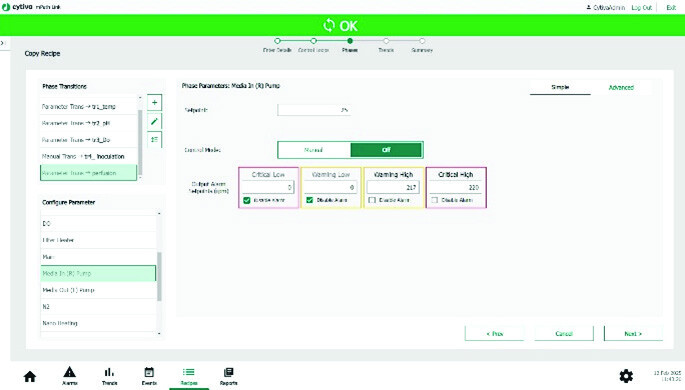Disable the Critical Low alarm checkbox

point(247,200)
